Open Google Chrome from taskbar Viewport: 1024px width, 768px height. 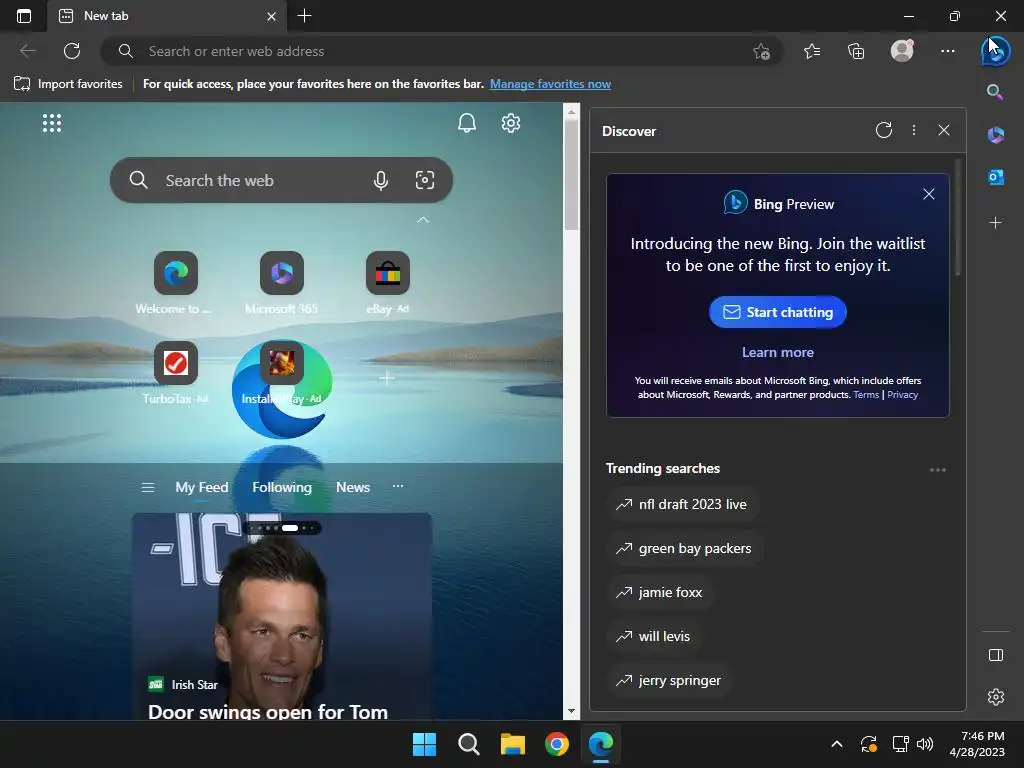[x=556, y=744]
